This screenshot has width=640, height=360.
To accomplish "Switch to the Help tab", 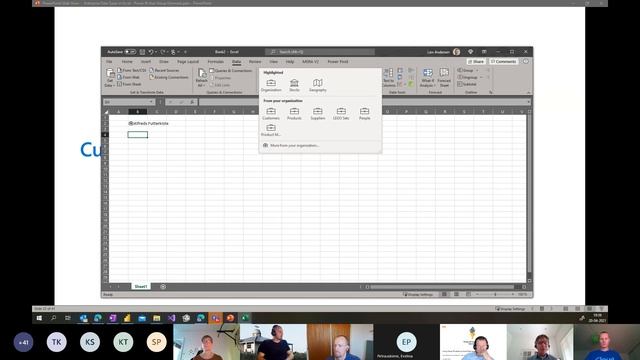I will point(290,62).
